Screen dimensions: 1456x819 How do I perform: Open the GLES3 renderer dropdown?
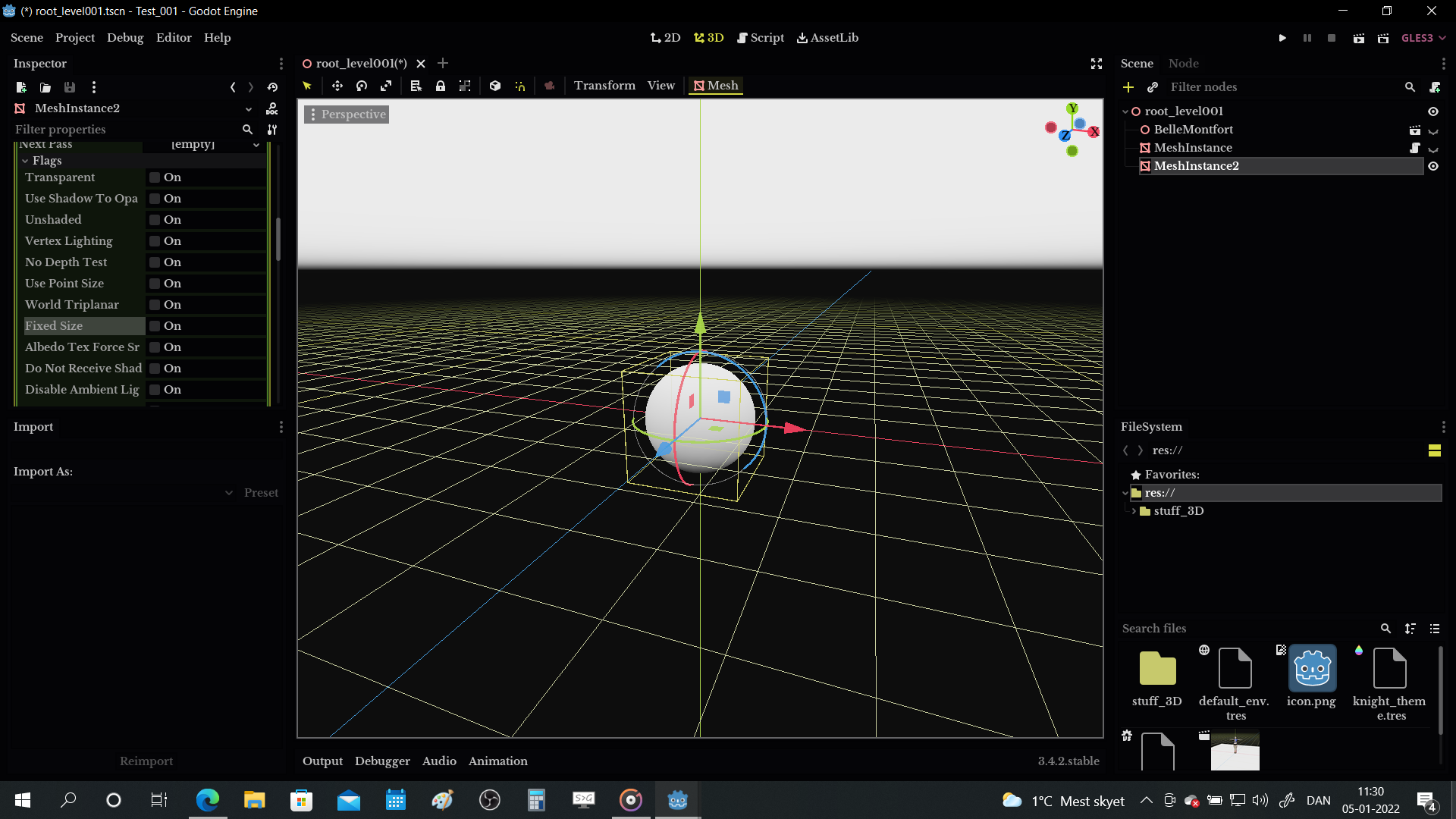click(x=1422, y=38)
